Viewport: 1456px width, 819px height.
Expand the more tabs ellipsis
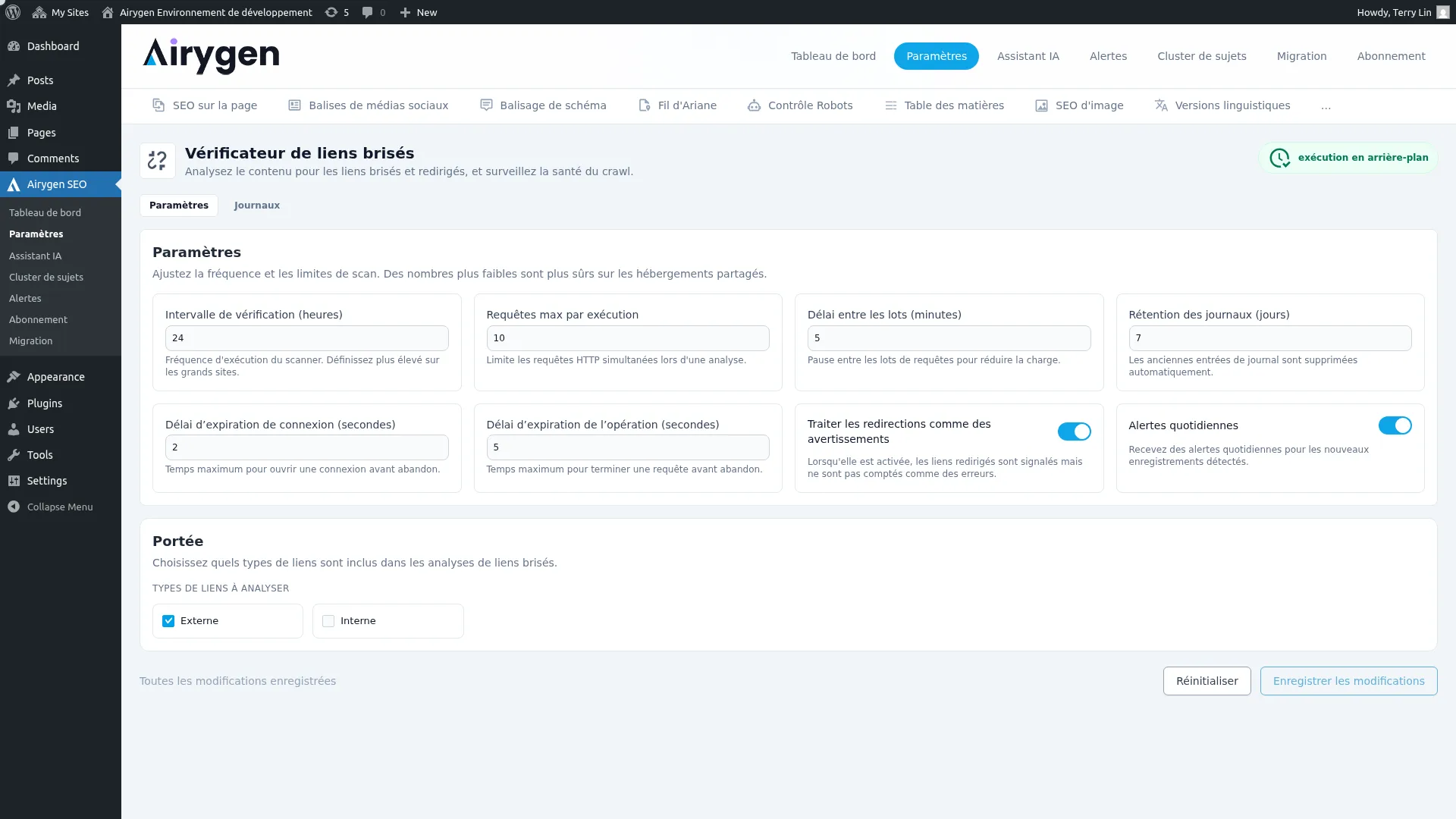(x=1326, y=106)
